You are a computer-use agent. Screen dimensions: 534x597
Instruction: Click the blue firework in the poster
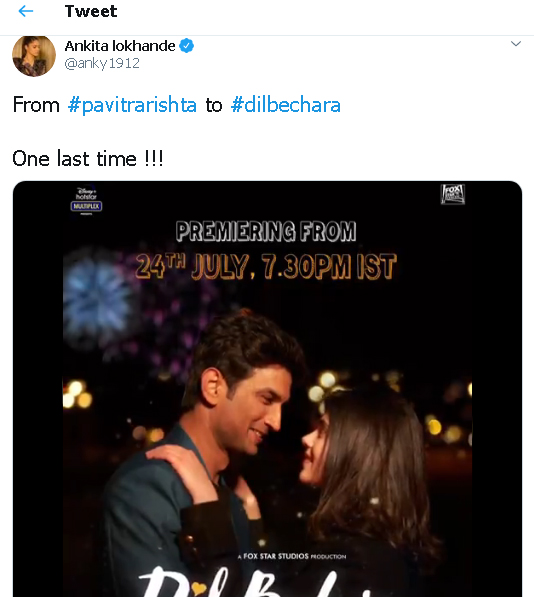click(x=96, y=298)
